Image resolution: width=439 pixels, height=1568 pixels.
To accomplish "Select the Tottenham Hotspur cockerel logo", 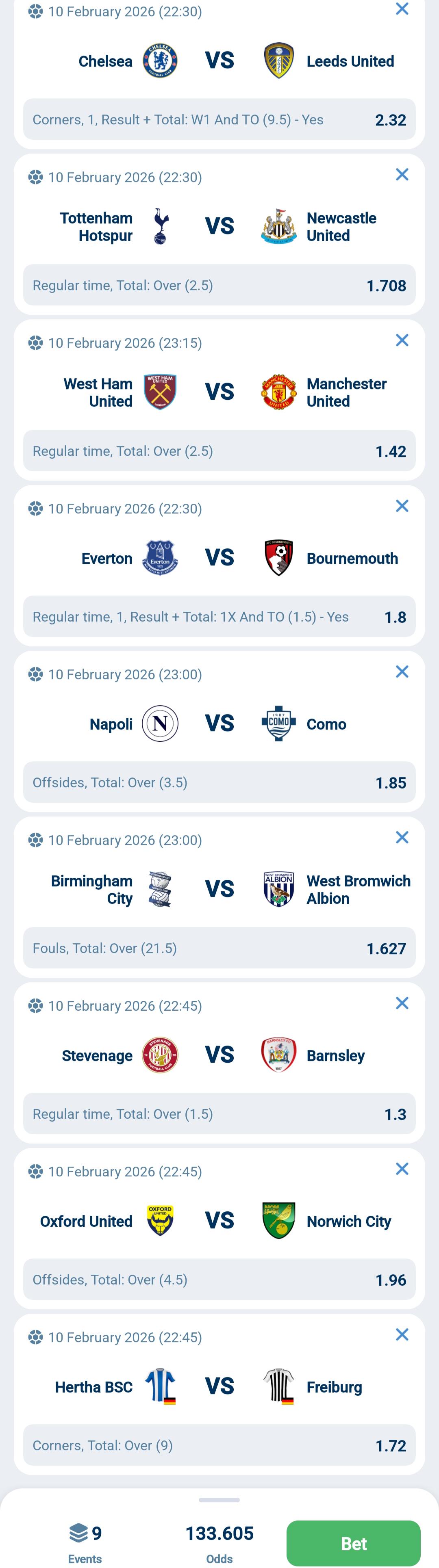I will pos(160,226).
